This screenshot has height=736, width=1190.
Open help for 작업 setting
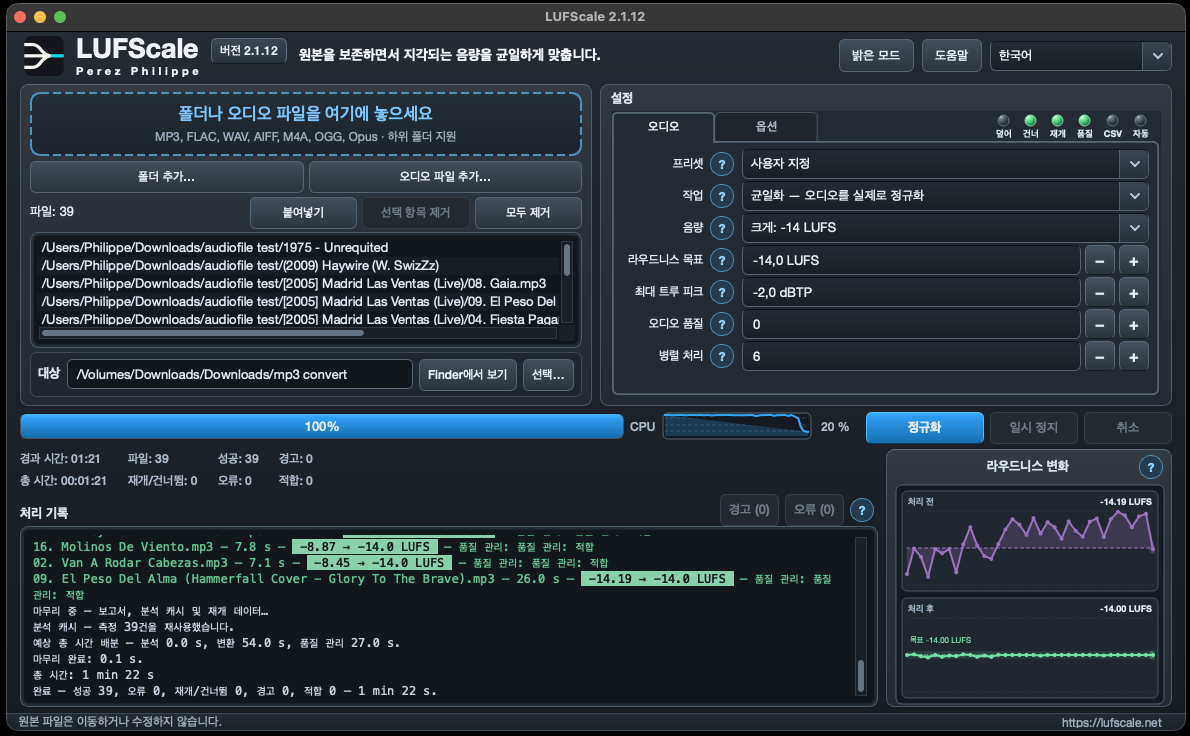pos(722,196)
